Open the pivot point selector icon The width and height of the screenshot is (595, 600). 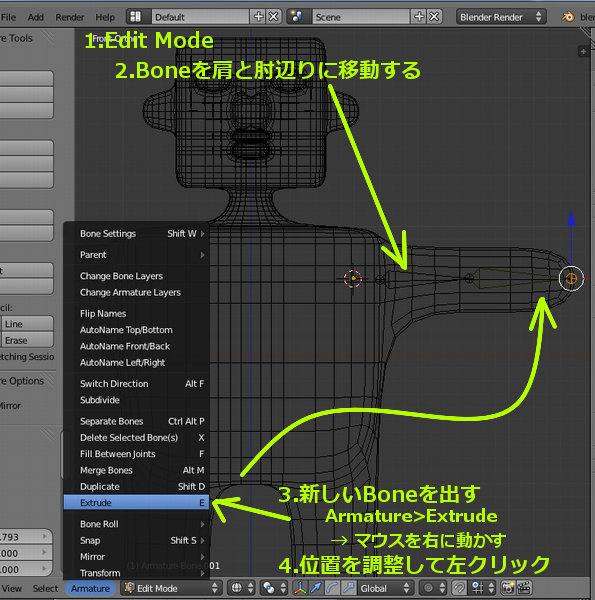click(275, 588)
